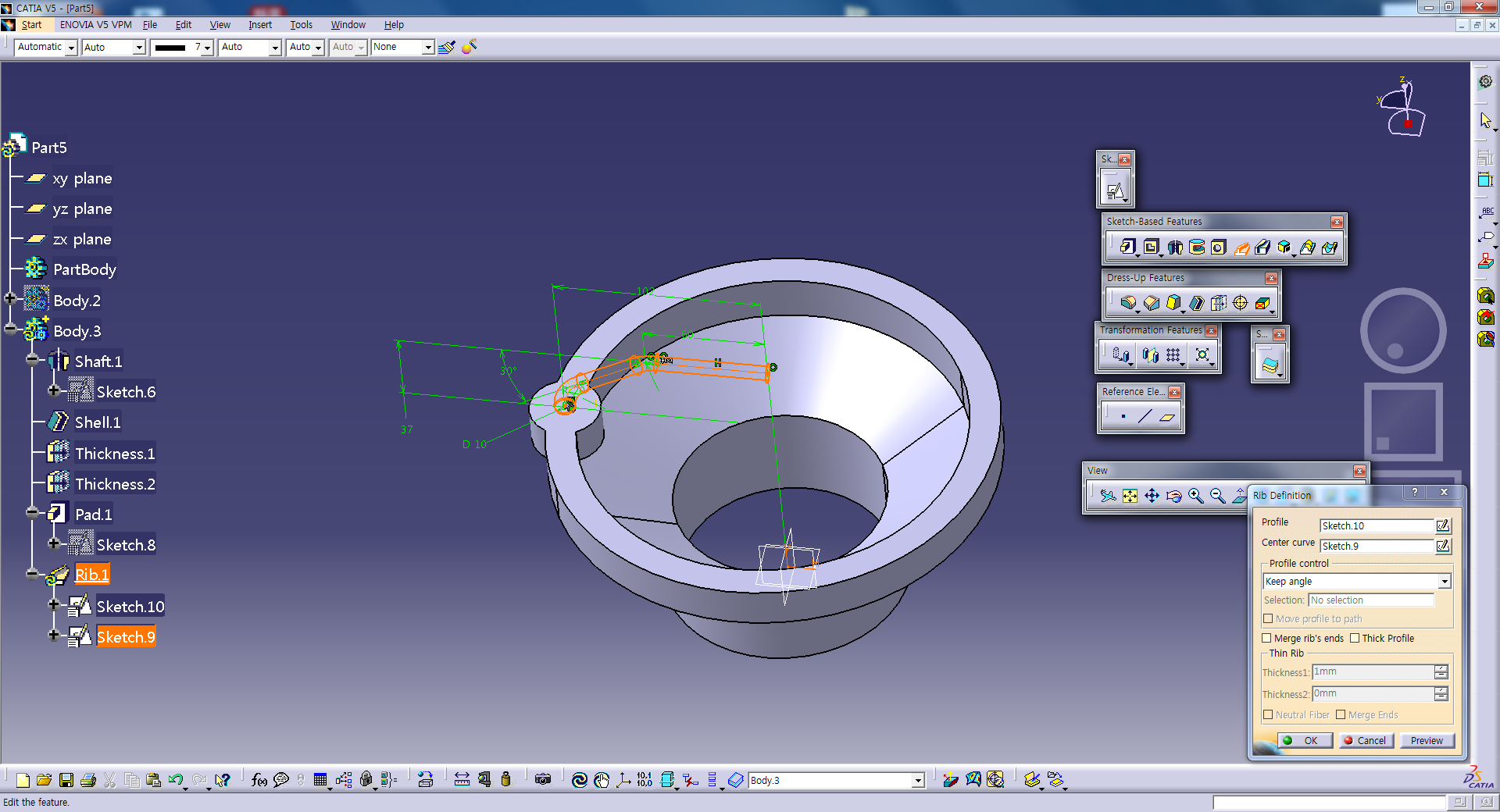Click the Profile field showing Sketch.10
This screenshot has height=812, width=1500.
[1377, 525]
